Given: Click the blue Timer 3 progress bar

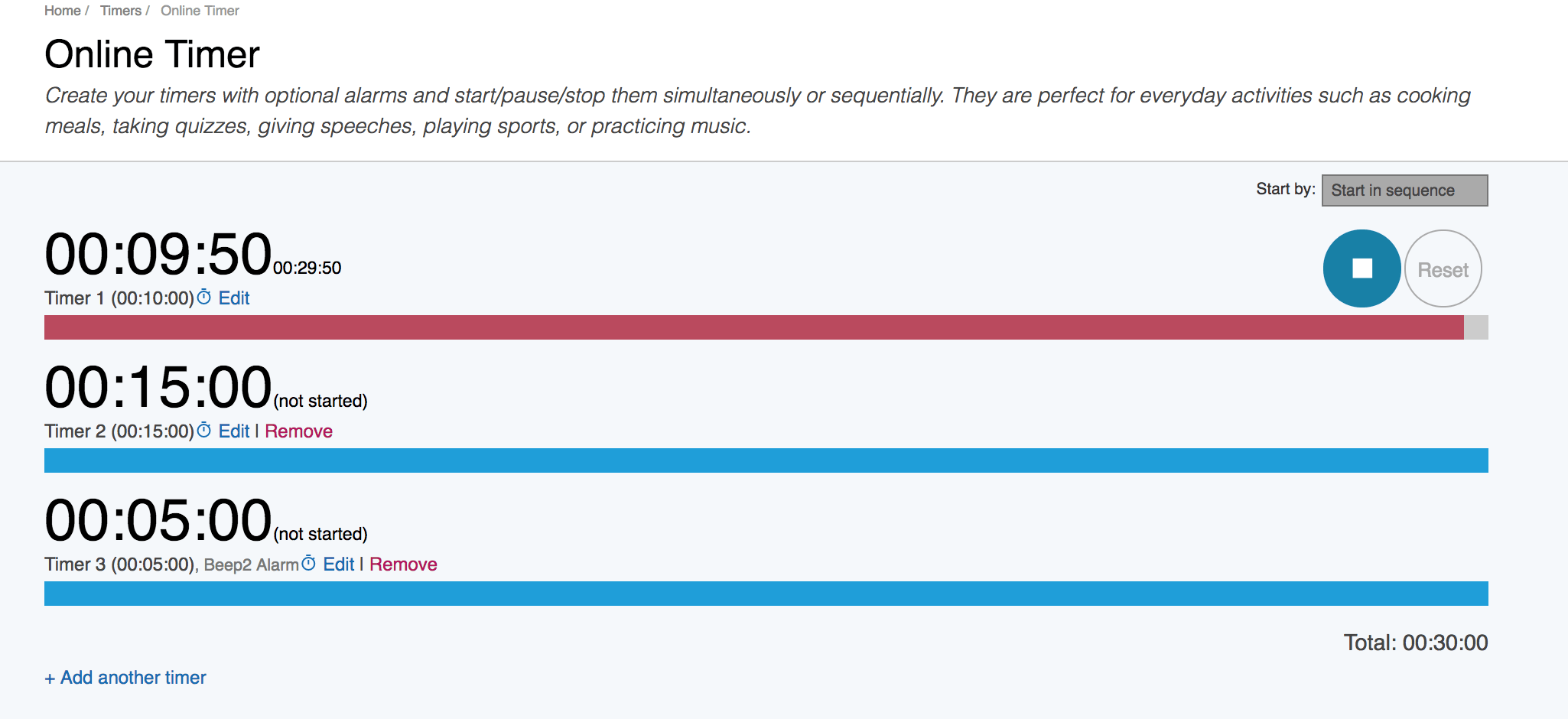Looking at the screenshot, I should click(x=766, y=594).
